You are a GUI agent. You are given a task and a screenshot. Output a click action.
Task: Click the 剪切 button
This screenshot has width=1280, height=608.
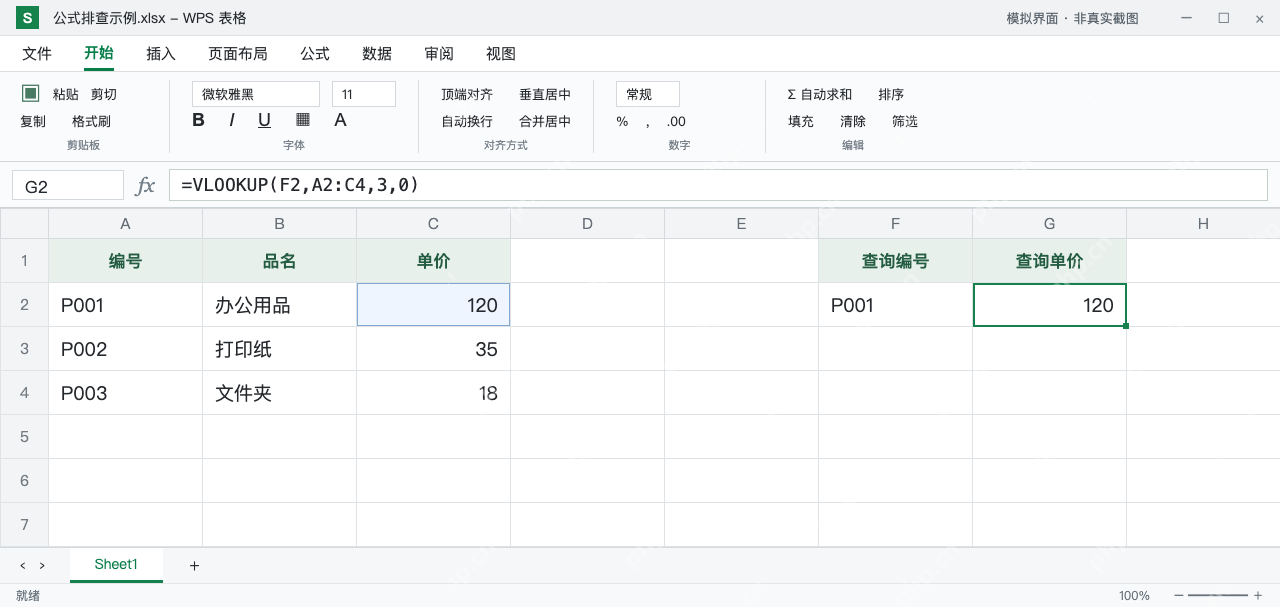pos(104,94)
